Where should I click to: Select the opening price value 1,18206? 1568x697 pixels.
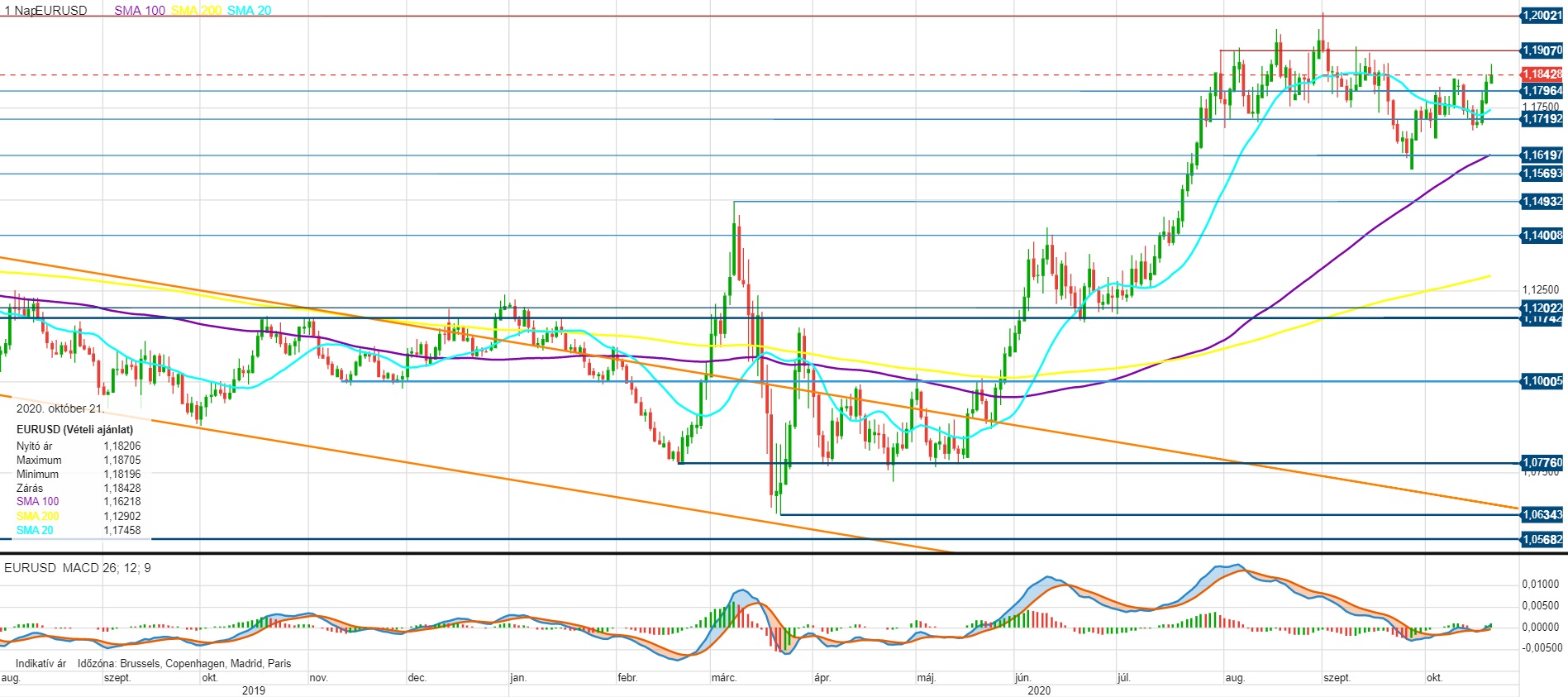pyautogui.click(x=122, y=446)
